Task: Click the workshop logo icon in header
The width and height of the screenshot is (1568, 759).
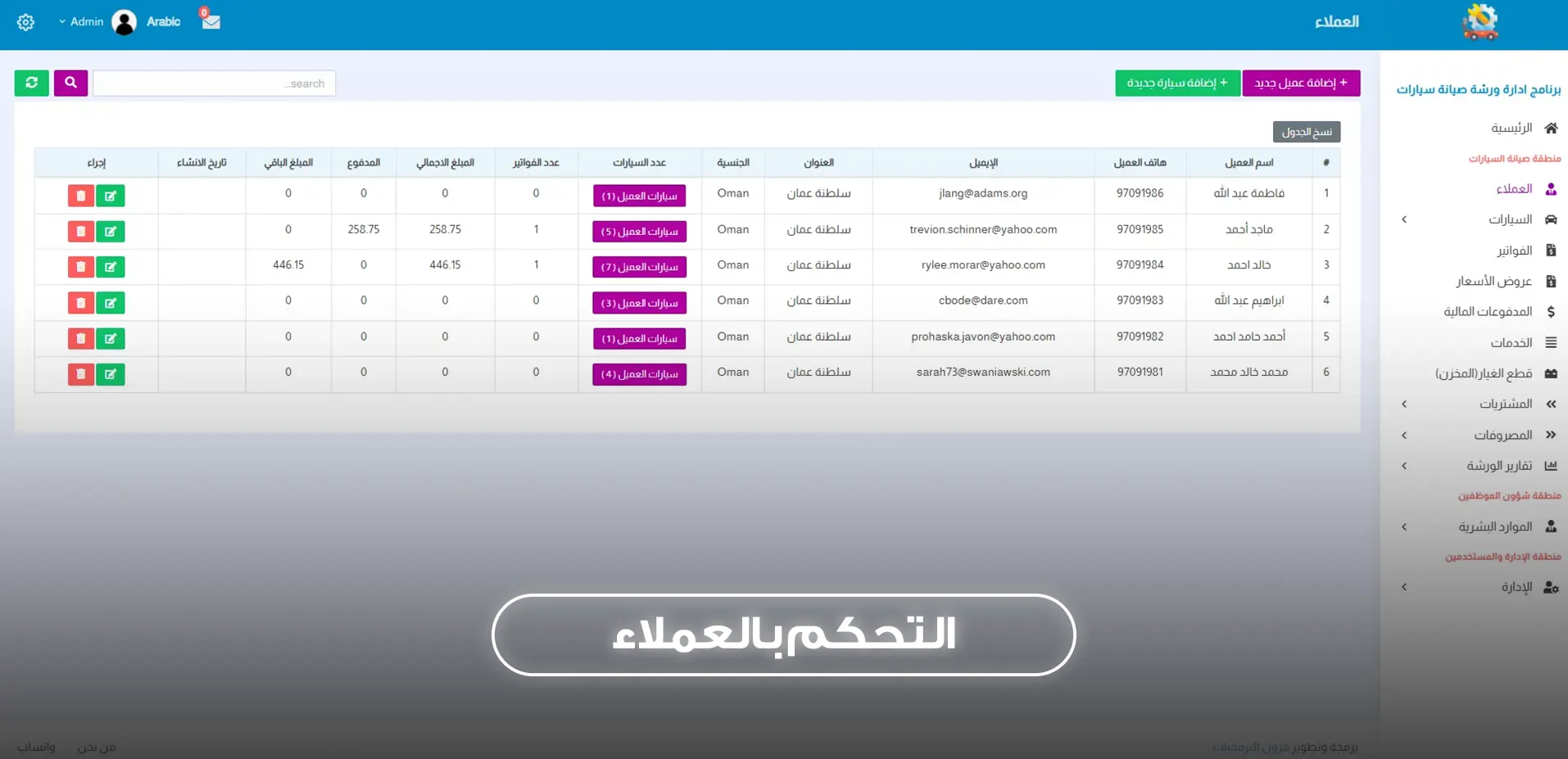Action: coord(1480,22)
